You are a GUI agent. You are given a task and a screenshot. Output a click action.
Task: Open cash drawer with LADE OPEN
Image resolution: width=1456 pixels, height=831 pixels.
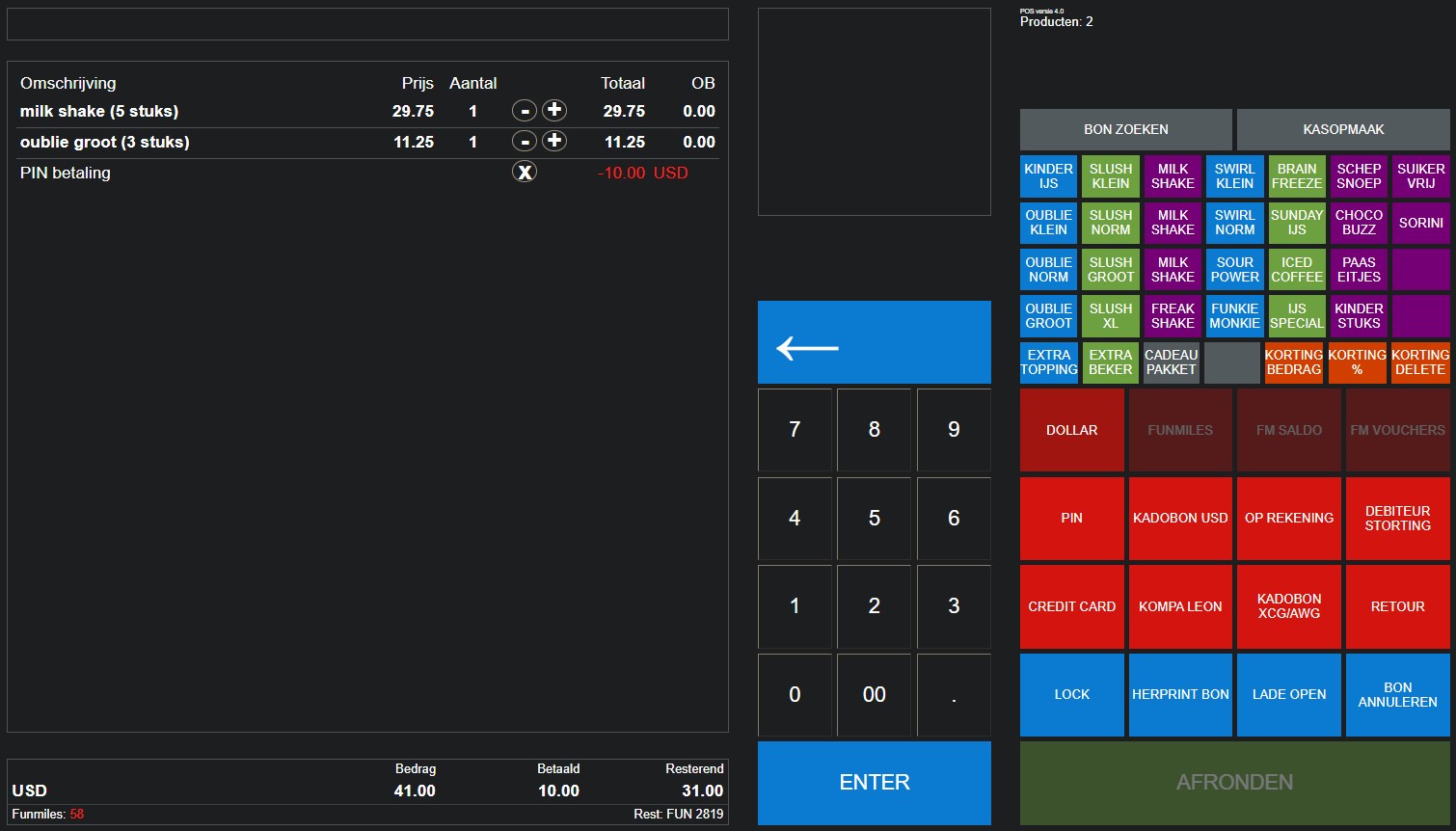(1288, 695)
